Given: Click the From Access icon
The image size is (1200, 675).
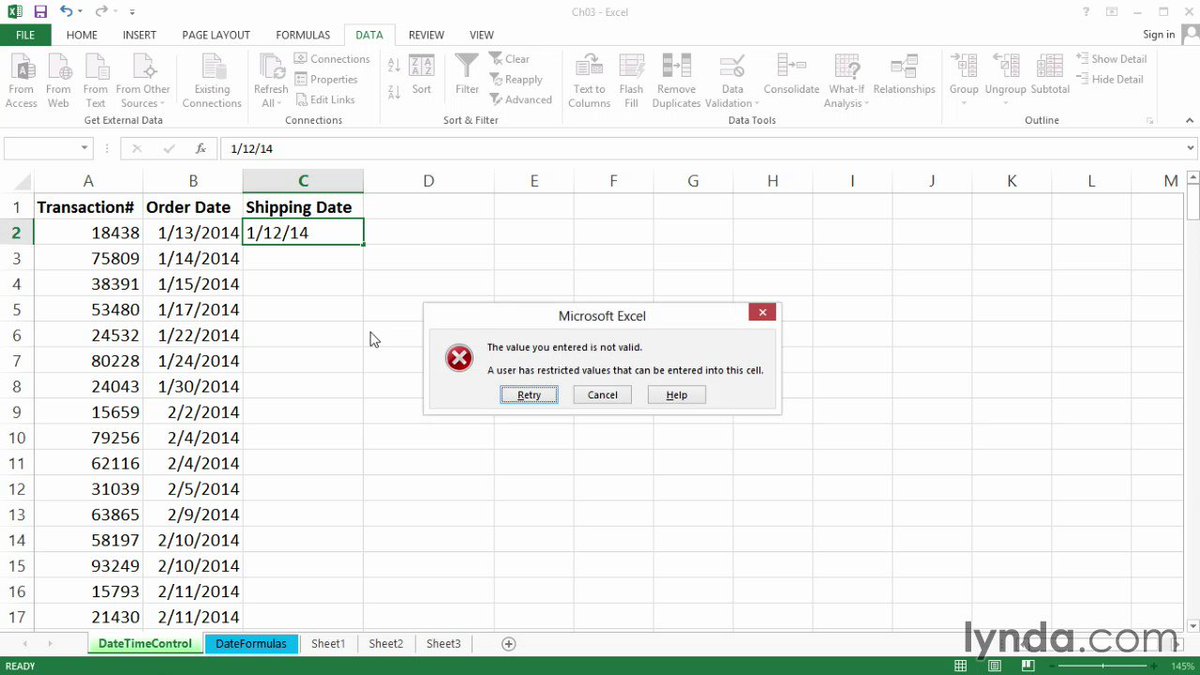Looking at the screenshot, I should point(21,80).
